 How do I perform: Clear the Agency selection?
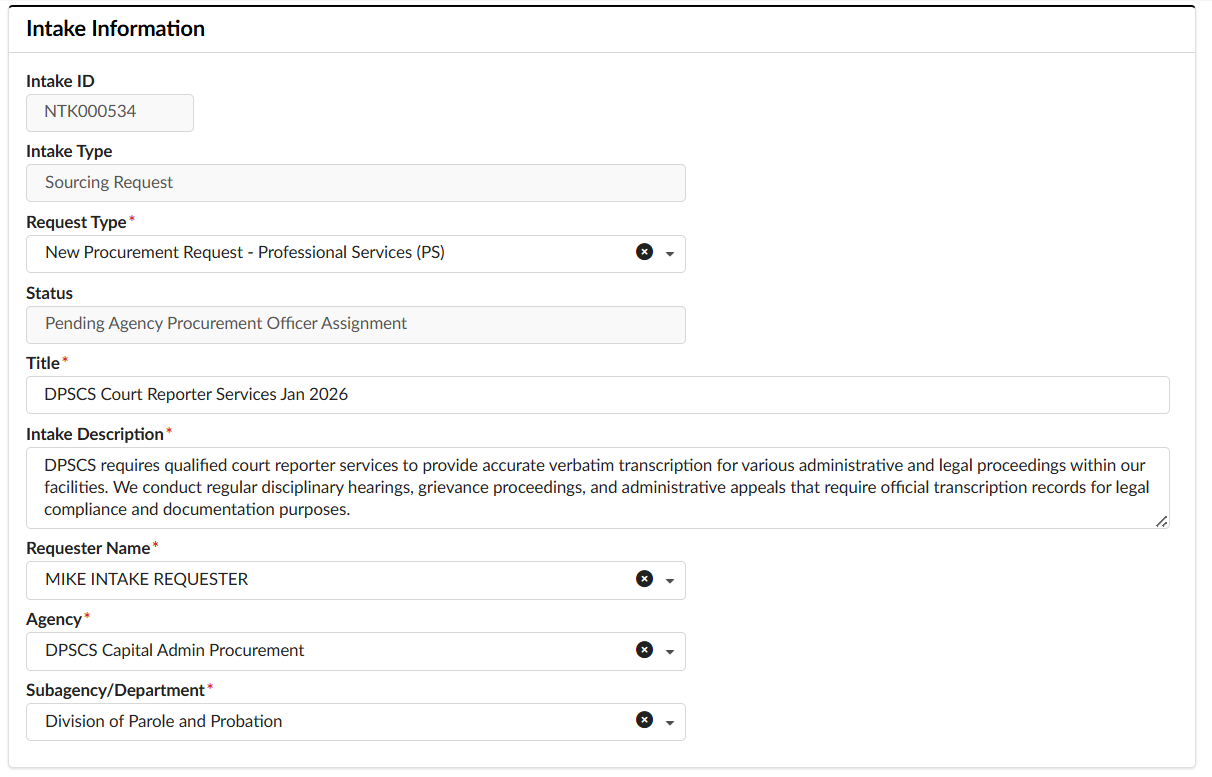pyautogui.click(x=644, y=650)
